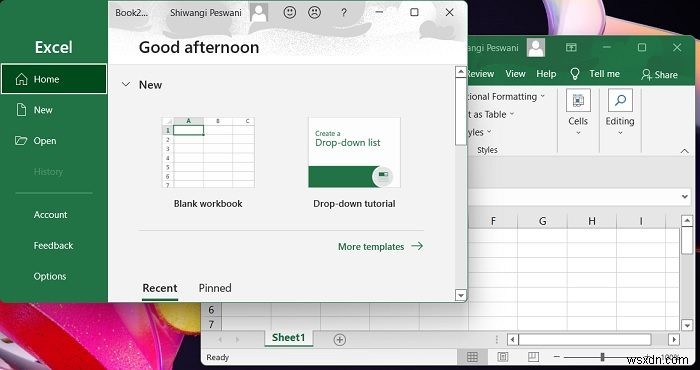700x370 pixels.
Task: Click the previous sheet navigation arrow
Action: (x=220, y=340)
